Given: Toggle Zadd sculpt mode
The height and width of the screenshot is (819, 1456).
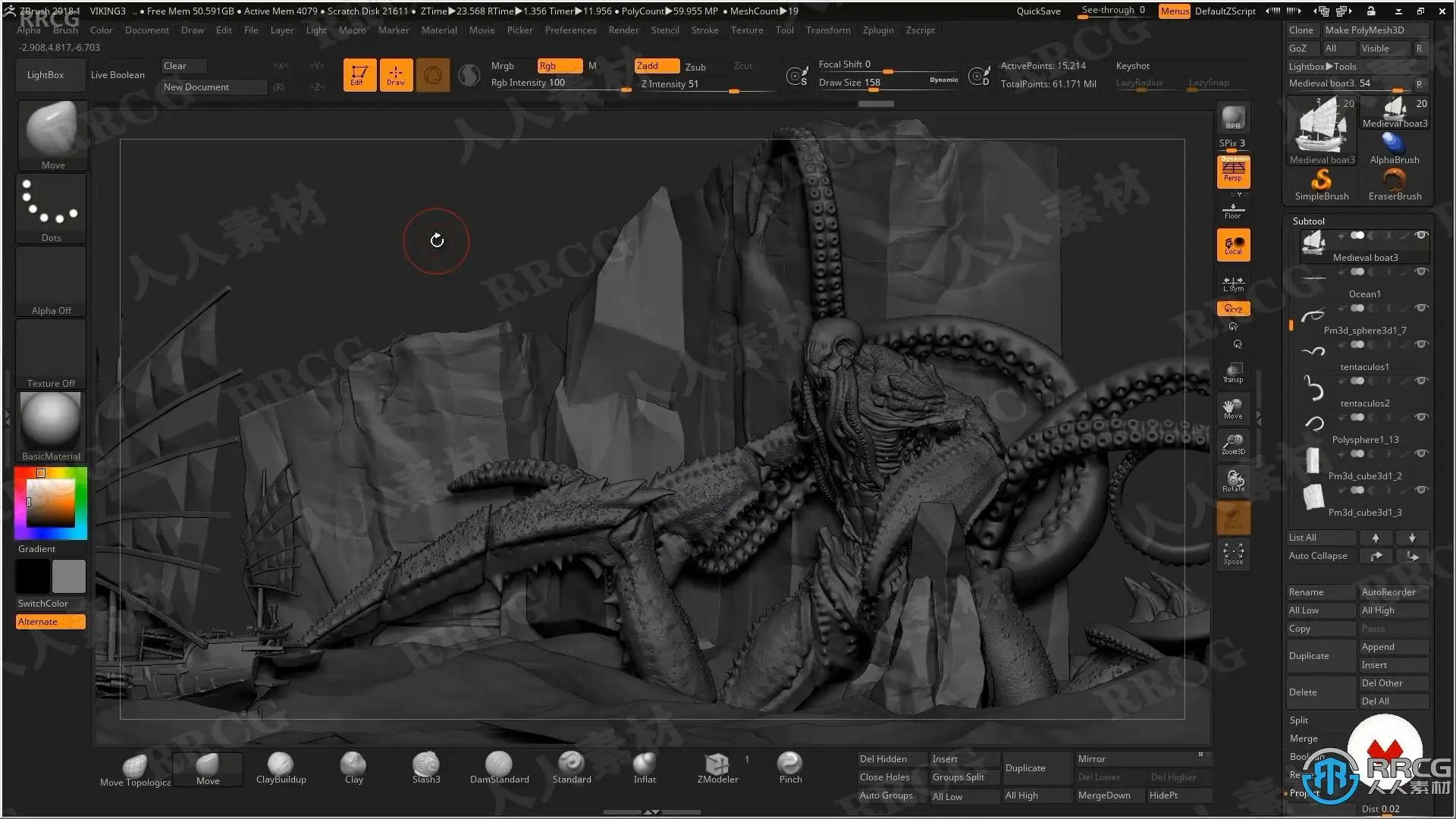Looking at the screenshot, I should [657, 66].
